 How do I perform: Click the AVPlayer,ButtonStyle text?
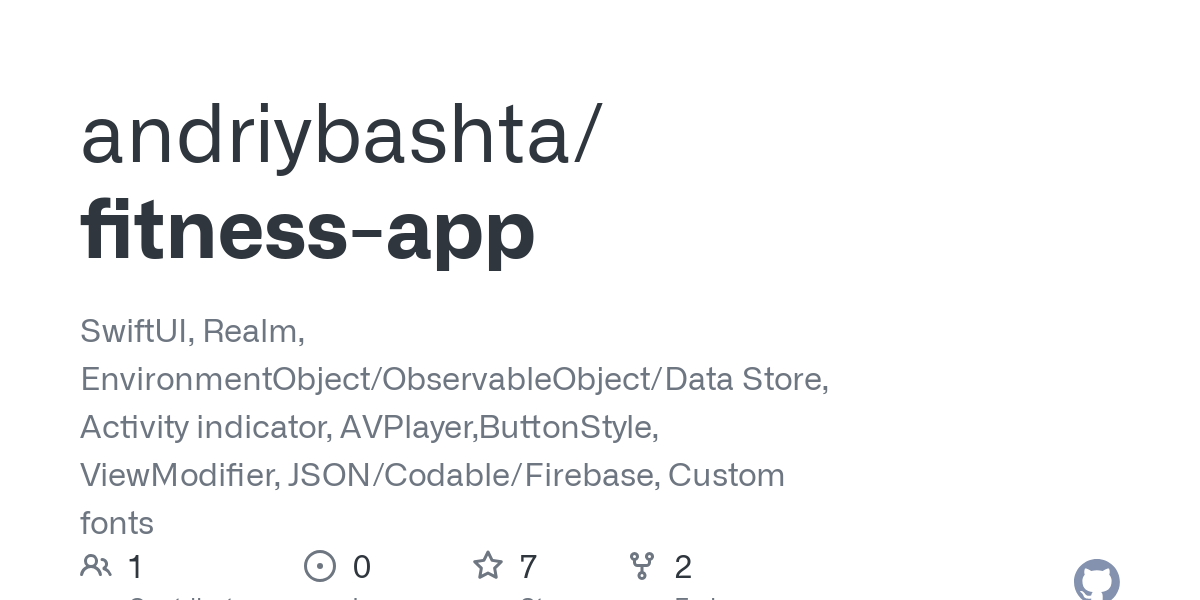(498, 427)
